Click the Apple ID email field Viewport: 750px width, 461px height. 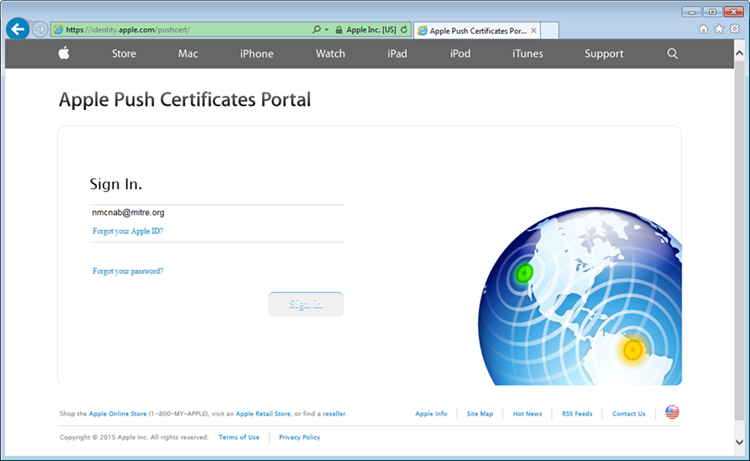(x=217, y=212)
